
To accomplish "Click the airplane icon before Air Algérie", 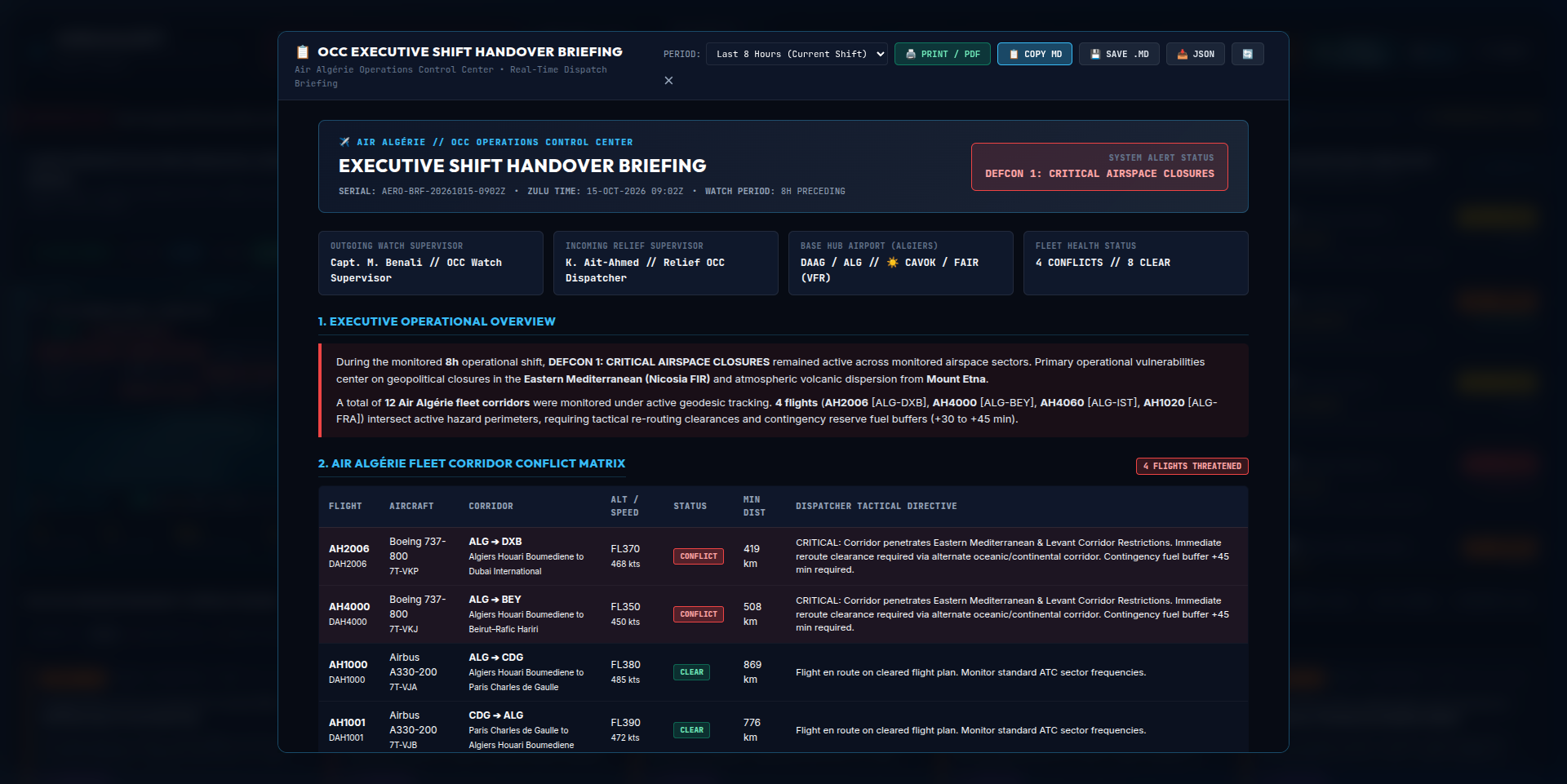I will 344,142.
